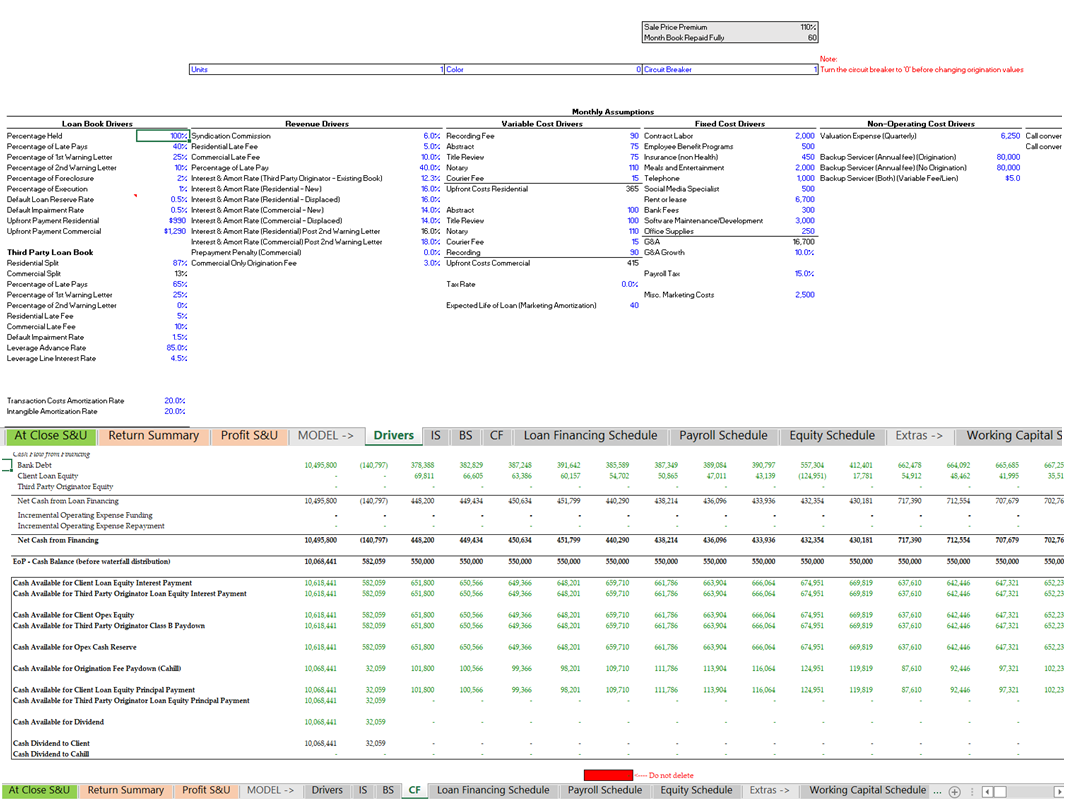1065x799 pixels.
Task: Select the Valuation Expense (Quarterly) 6,250 value
Action: coord(1010,136)
